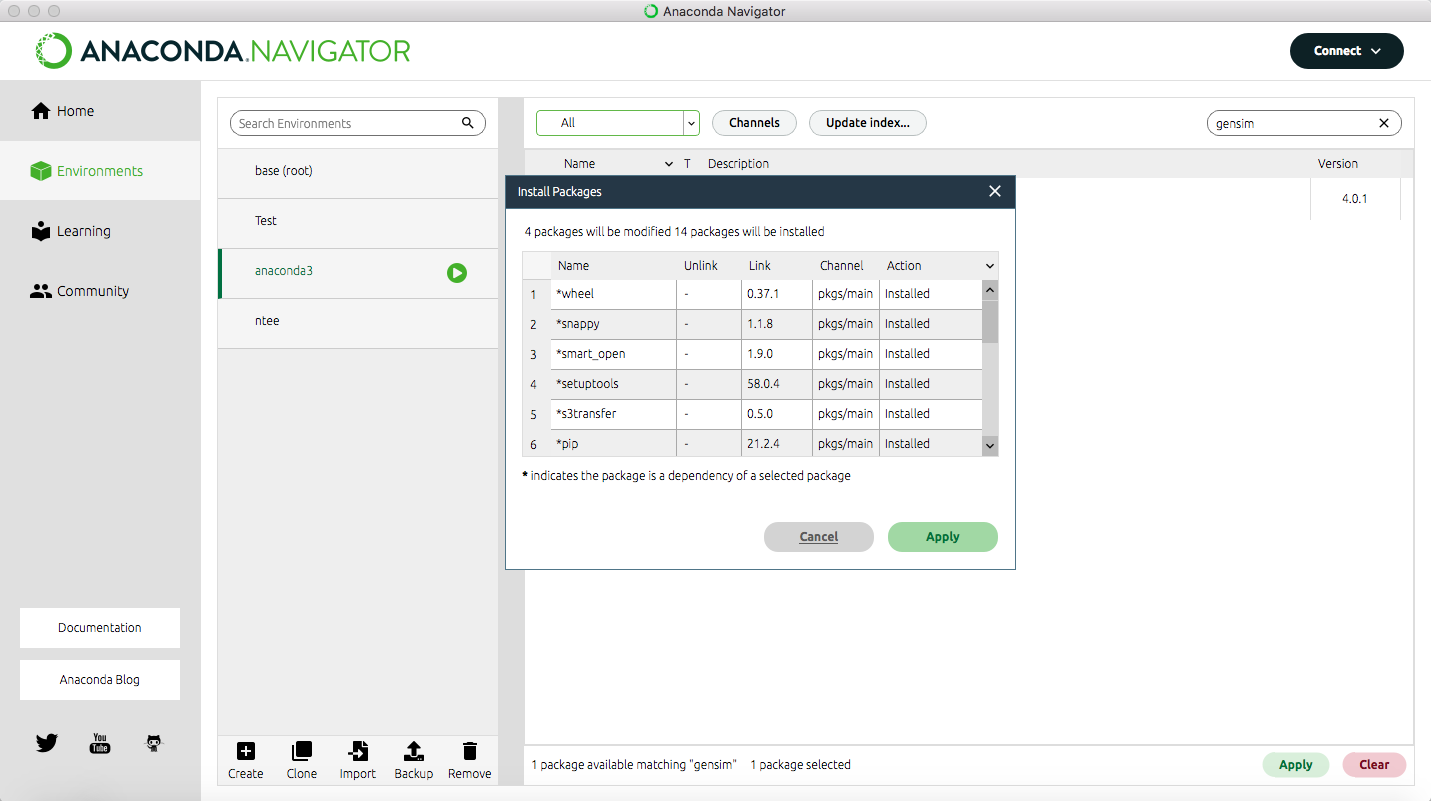Viewport: 1431px width, 801px height.
Task: Select the Environments menu item
Action: pyautogui.click(x=100, y=171)
